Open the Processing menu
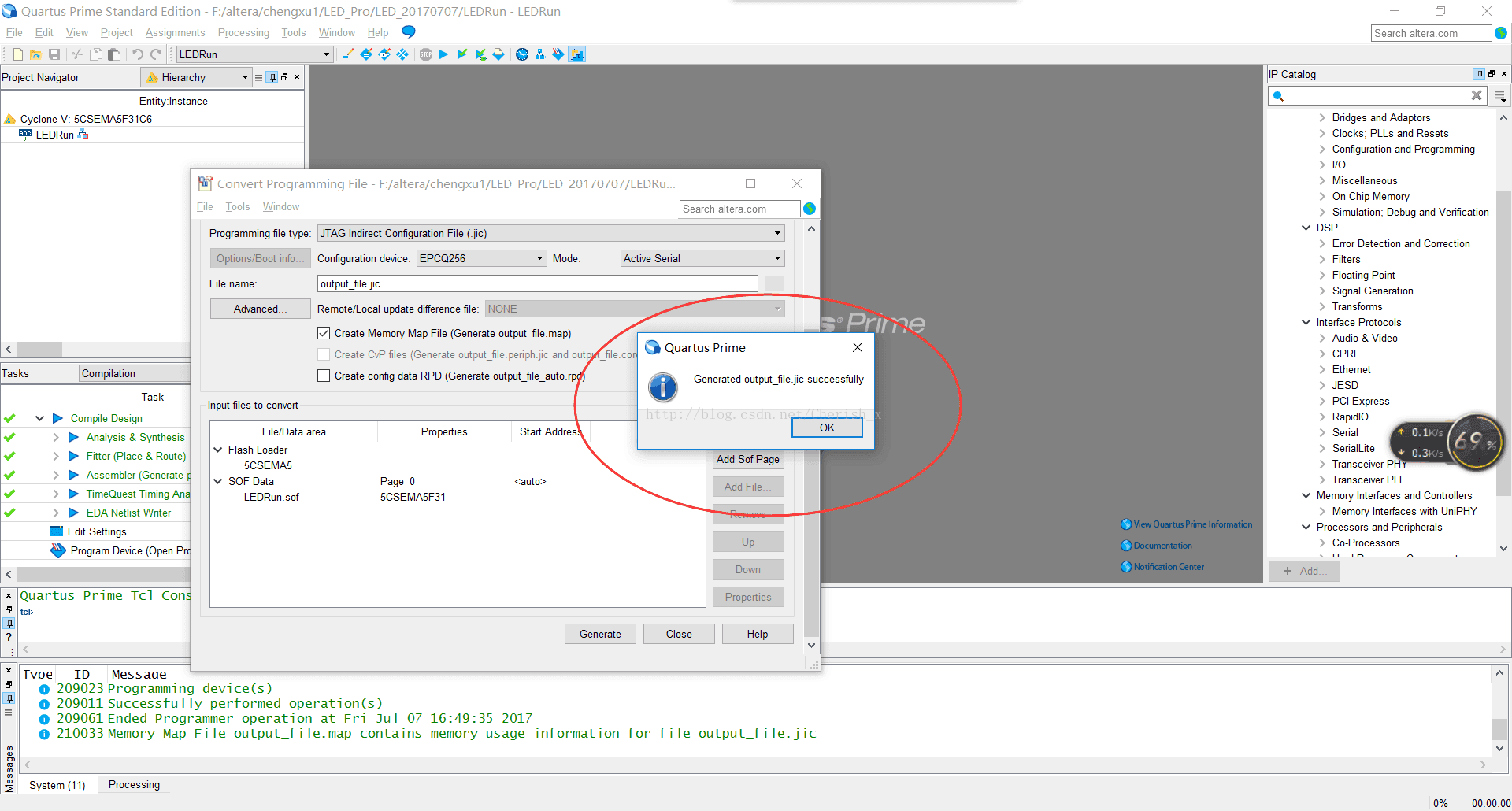This screenshot has height=811, width=1512. pyautogui.click(x=243, y=32)
